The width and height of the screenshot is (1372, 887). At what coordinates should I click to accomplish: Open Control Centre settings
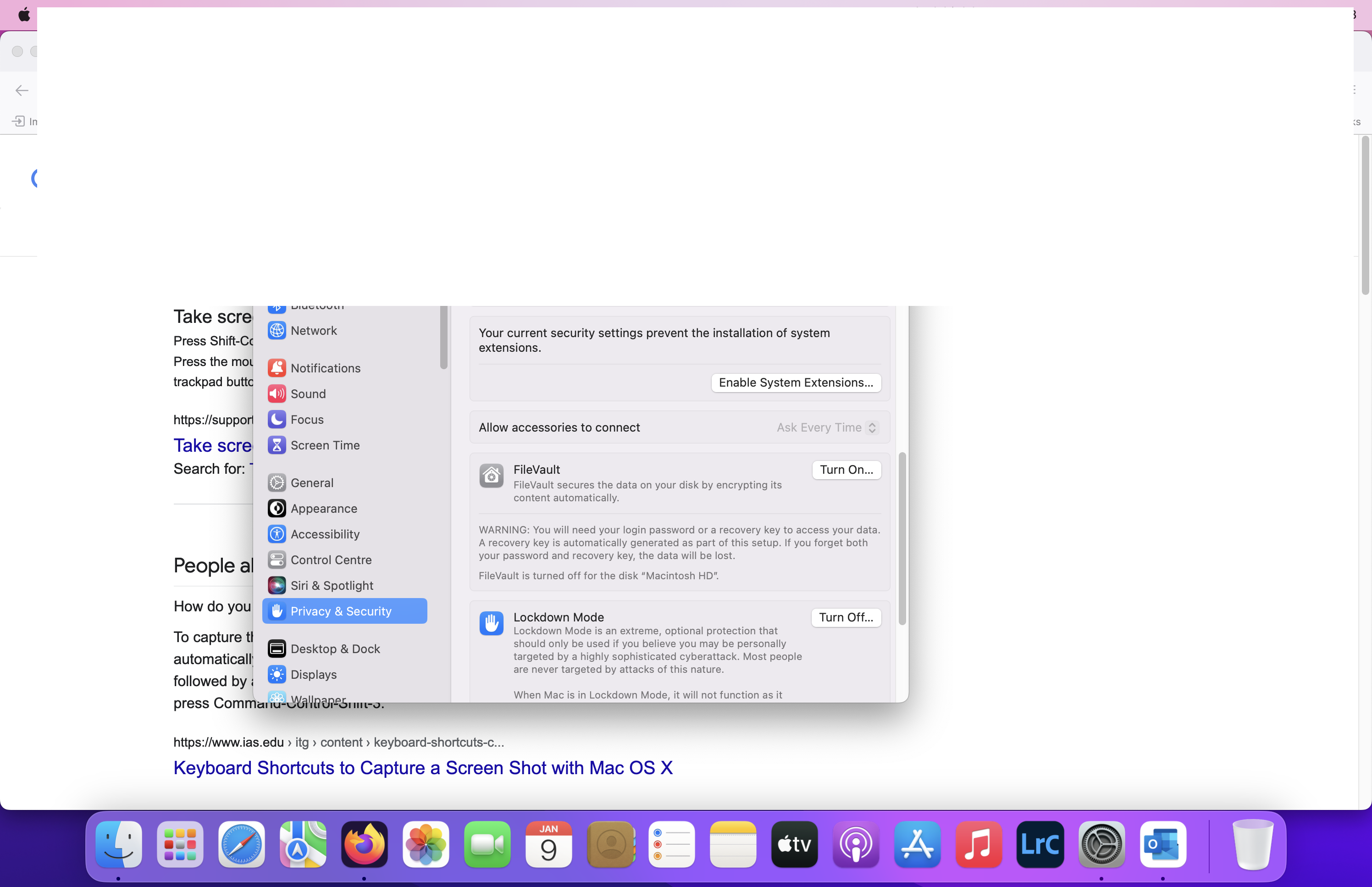point(331,560)
